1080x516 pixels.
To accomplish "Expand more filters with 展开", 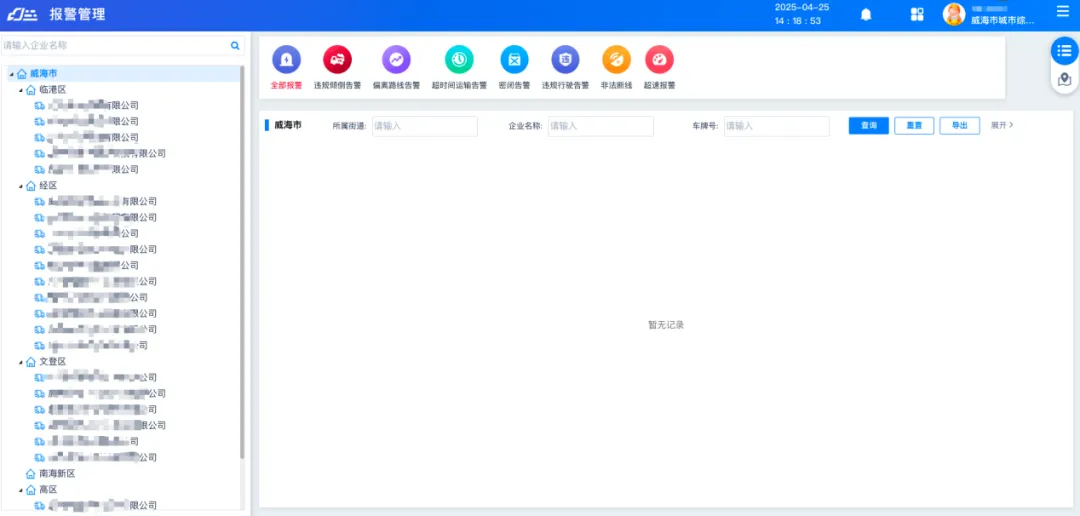I will pos(1002,126).
